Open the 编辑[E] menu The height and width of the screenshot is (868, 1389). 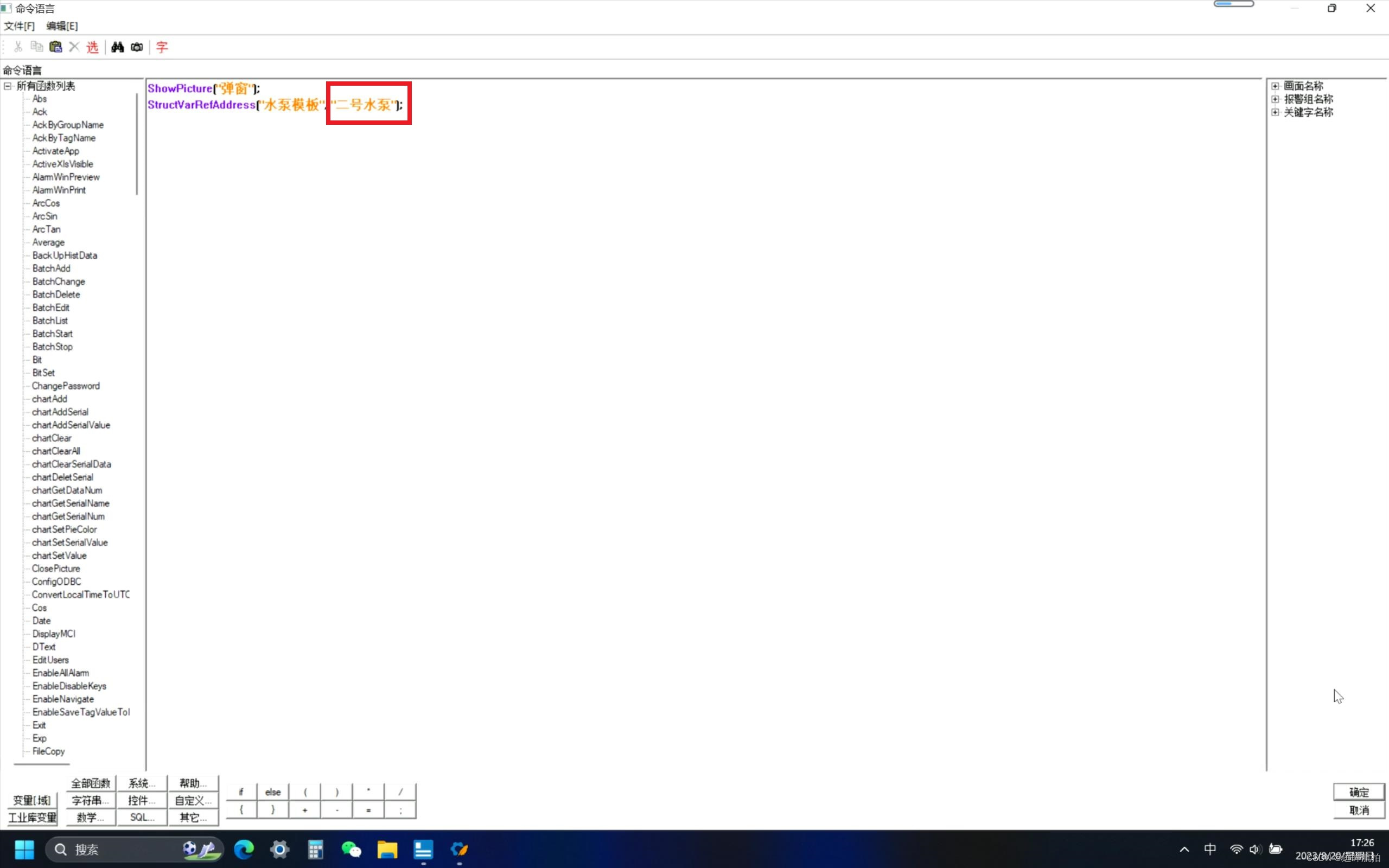tap(62, 26)
